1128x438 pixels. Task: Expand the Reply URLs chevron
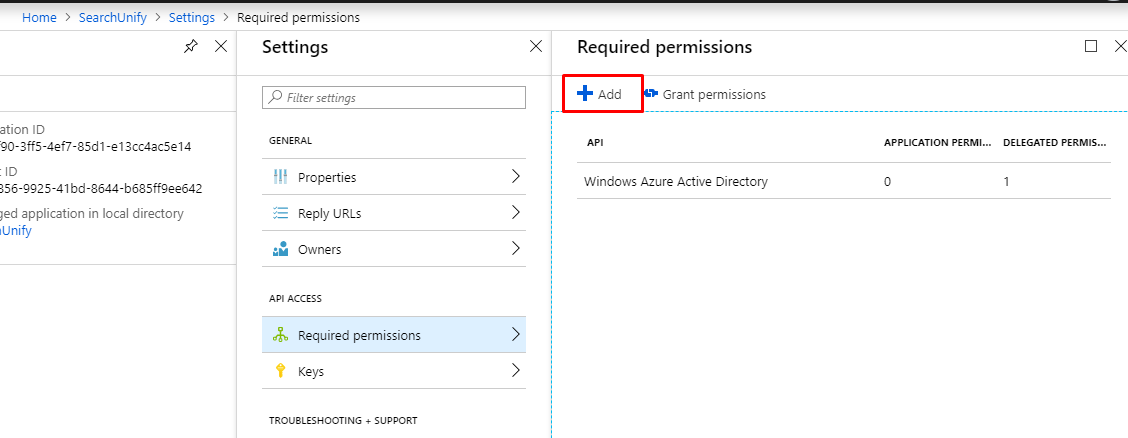click(516, 213)
